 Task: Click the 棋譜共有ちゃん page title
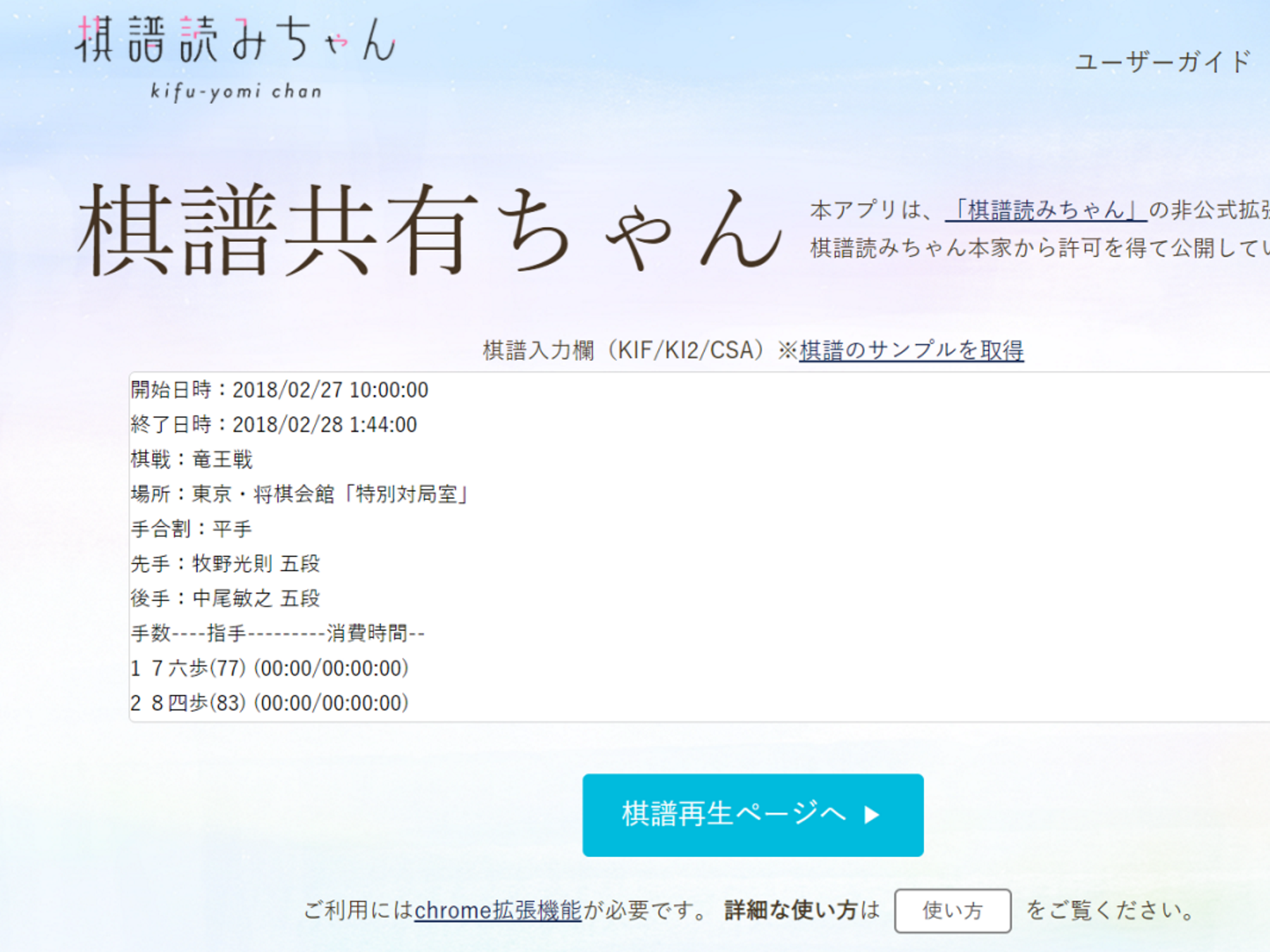[429, 230]
